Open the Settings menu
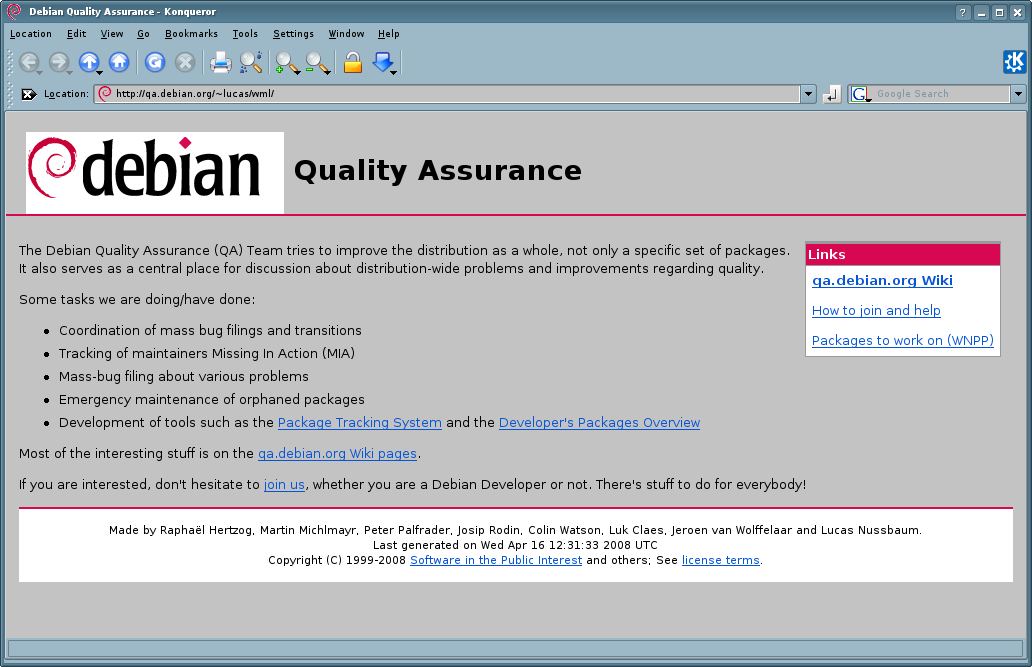 pyautogui.click(x=294, y=34)
